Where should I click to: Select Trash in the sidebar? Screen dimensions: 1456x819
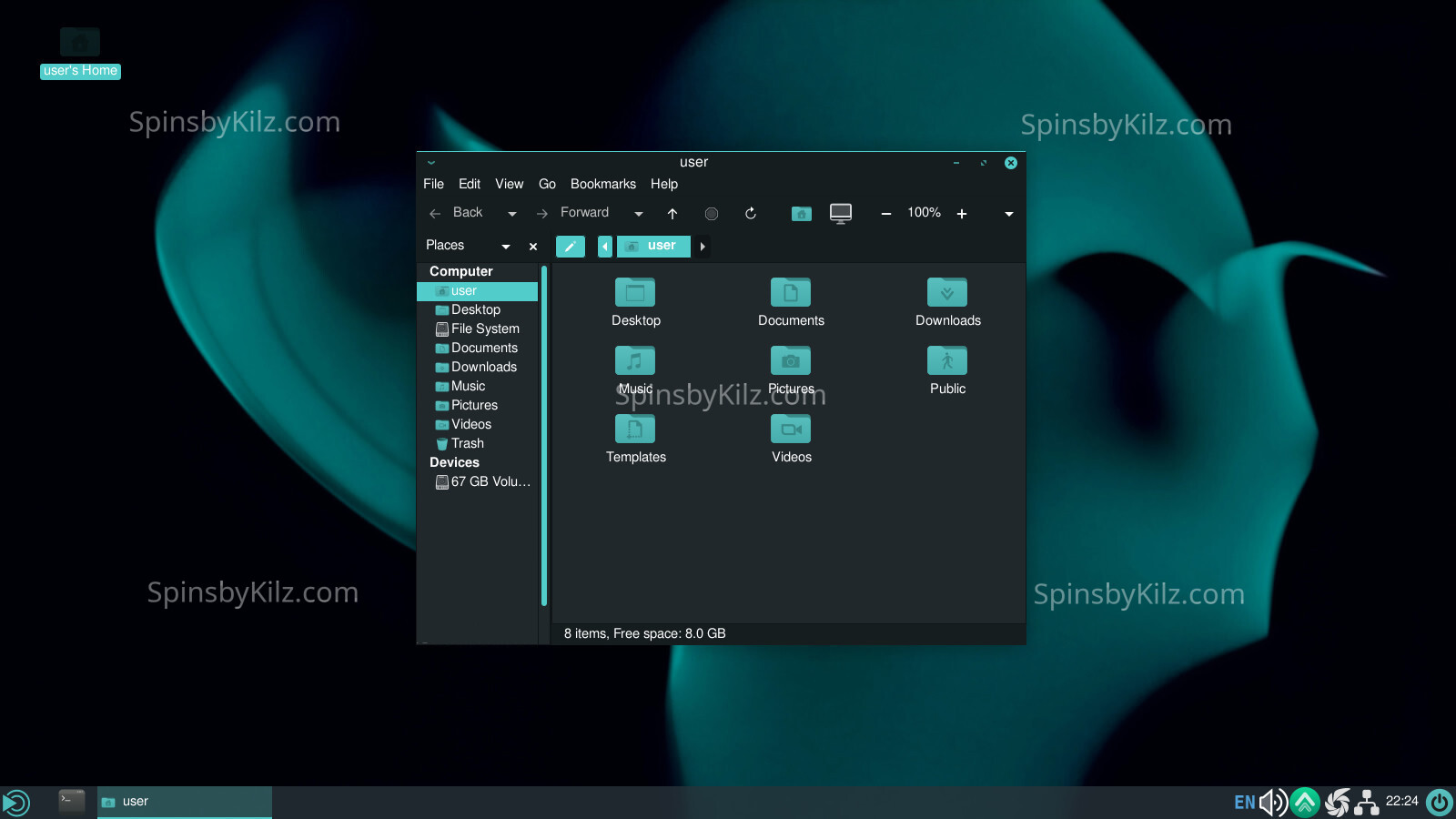click(x=467, y=443)
